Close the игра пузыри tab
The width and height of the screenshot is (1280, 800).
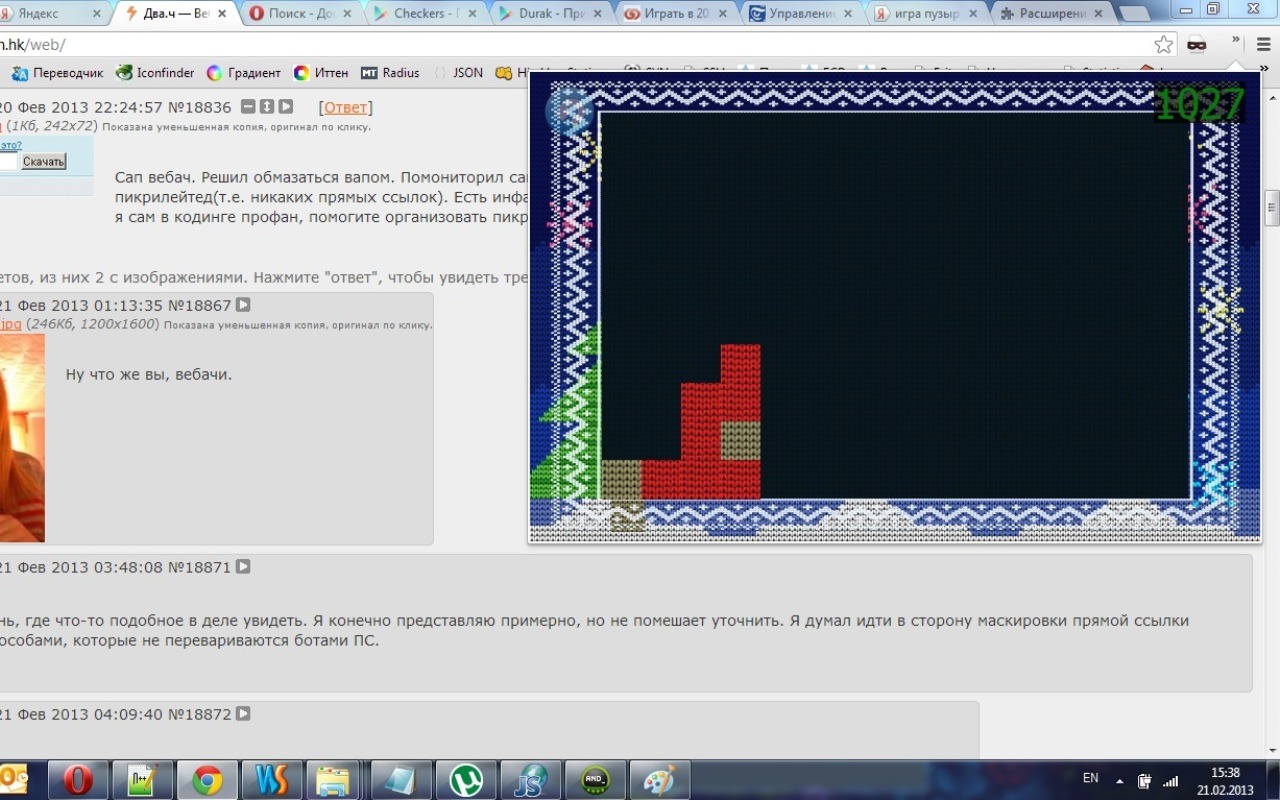point(975,14)
